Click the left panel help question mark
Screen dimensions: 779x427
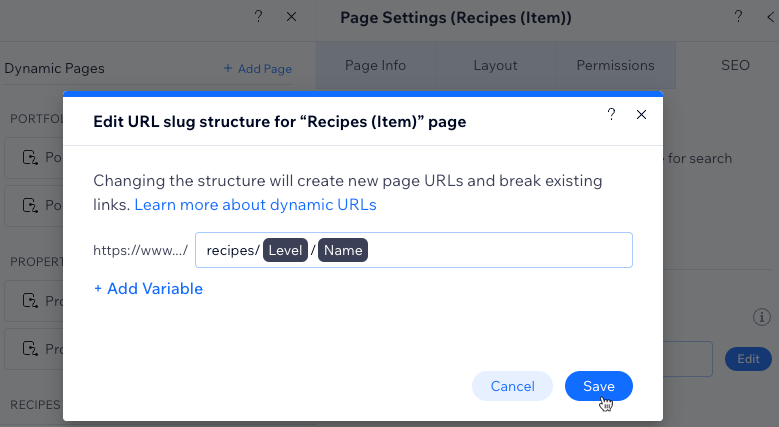click(258, 17)
